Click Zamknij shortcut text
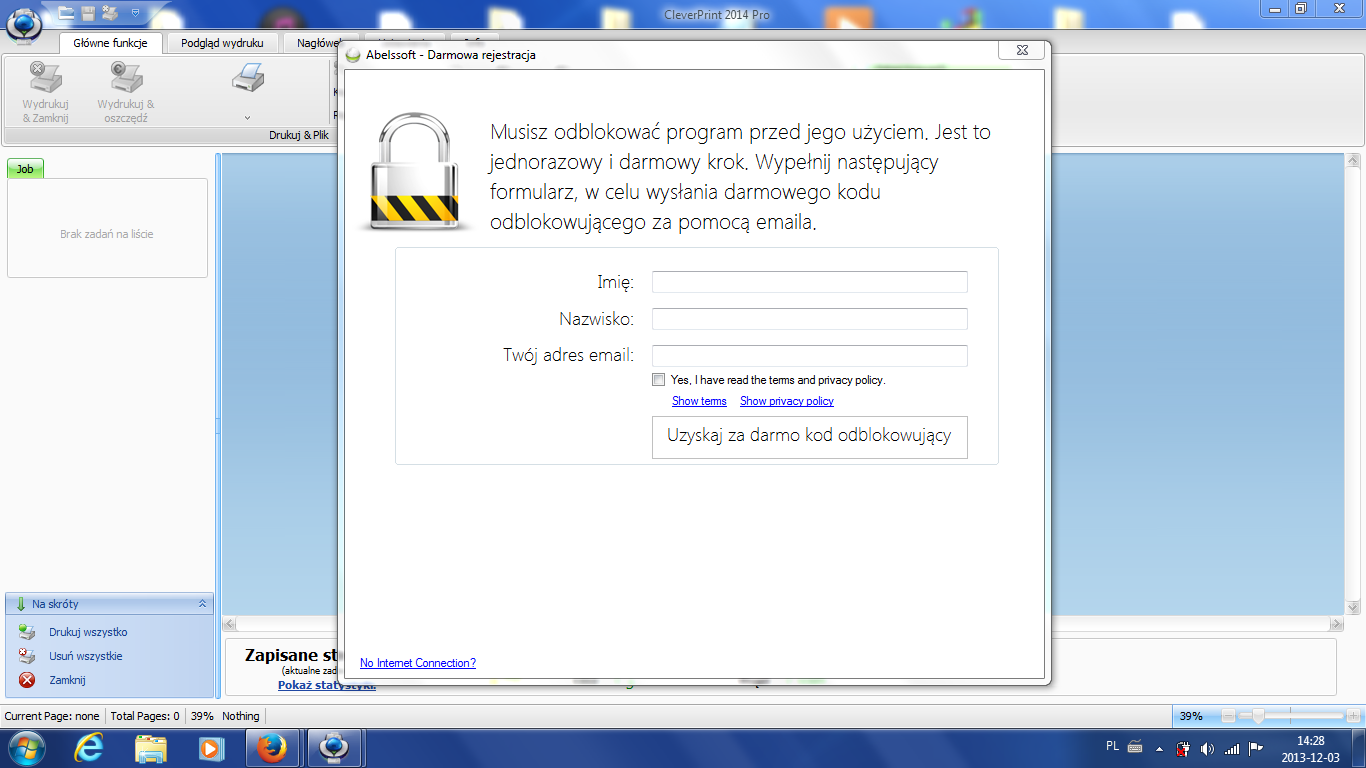The height and width of the screenshot is (768, 1366). point(67,680)
